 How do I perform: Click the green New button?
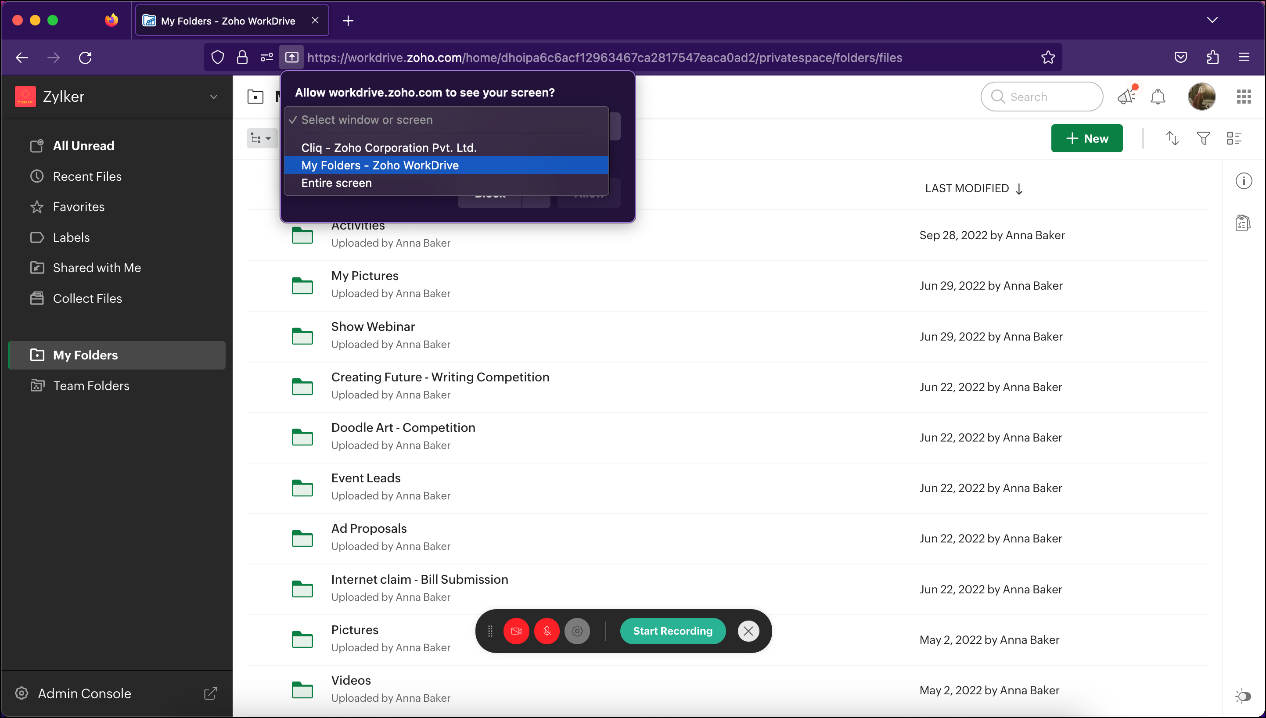point(1087,138)
